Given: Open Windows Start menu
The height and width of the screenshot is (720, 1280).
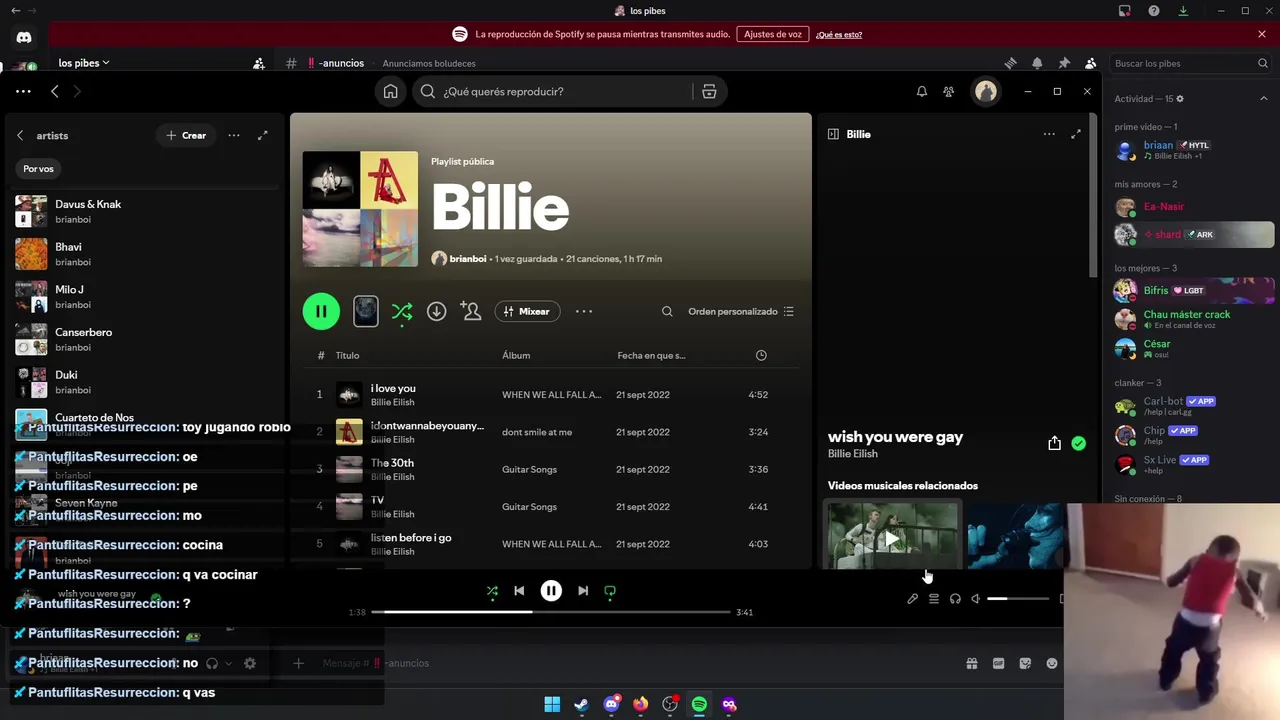Looking at the screenshot, I should pos(552,704).
